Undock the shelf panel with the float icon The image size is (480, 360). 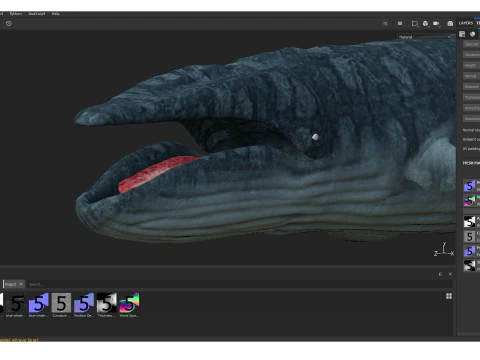[440, 274]
